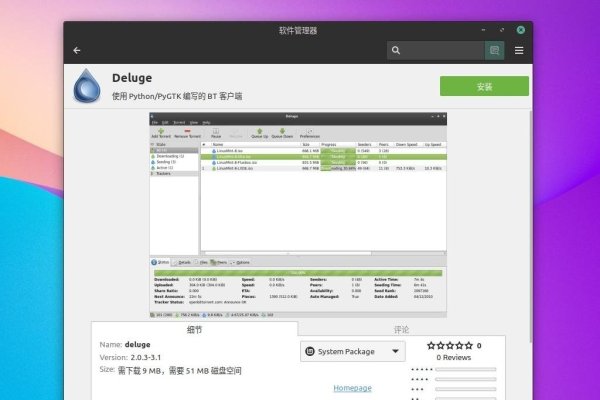
Task: Click the description '使用 Python/PyGTK 编写的 BT 客户端'
Action: [177, 96]
